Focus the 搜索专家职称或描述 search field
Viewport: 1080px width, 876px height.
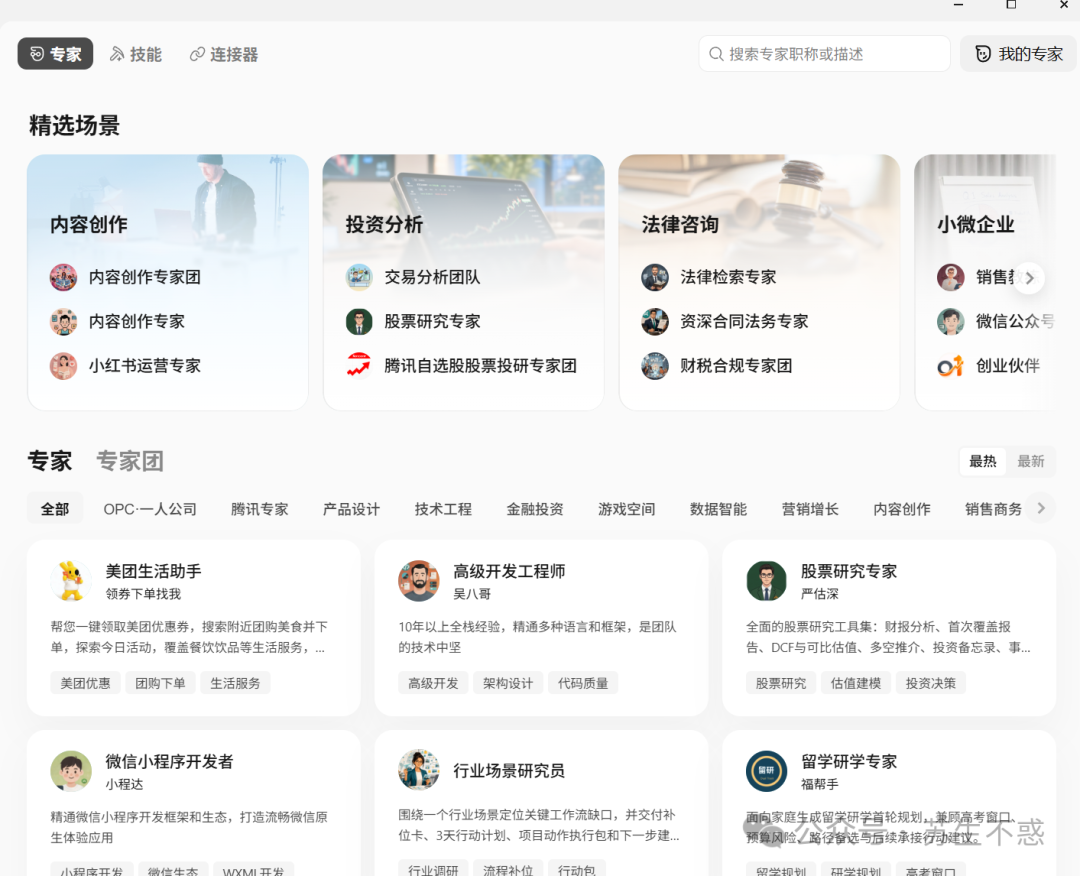[824, 54]
